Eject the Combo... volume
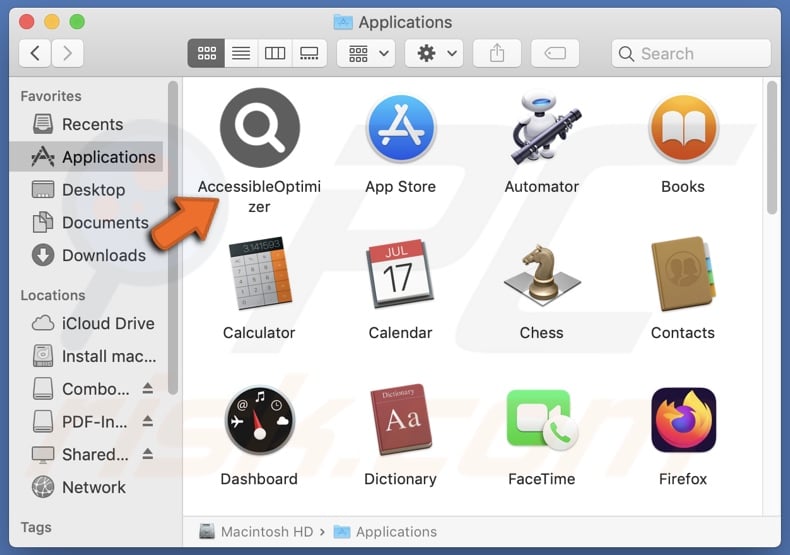Image resolution: width=790 pixels, height=555 pixels. [x=148, y=388]
